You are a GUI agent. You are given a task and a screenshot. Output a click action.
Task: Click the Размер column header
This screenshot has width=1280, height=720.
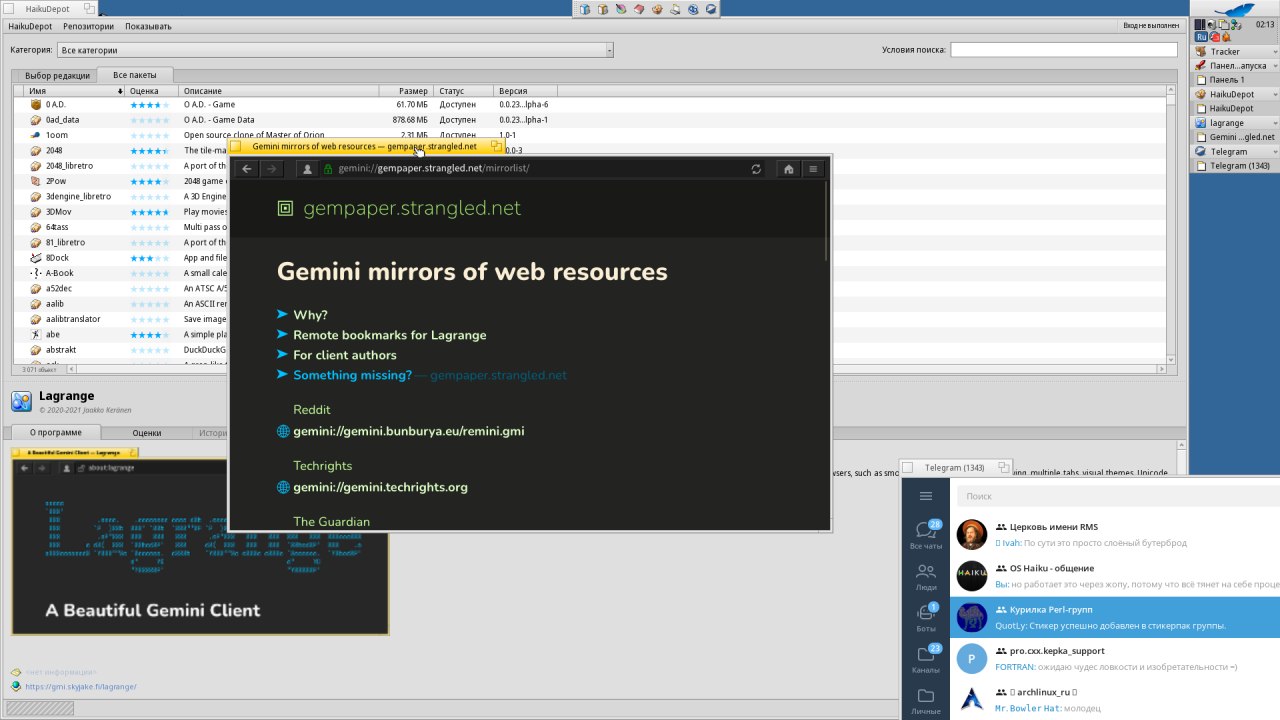pos(406,91)
